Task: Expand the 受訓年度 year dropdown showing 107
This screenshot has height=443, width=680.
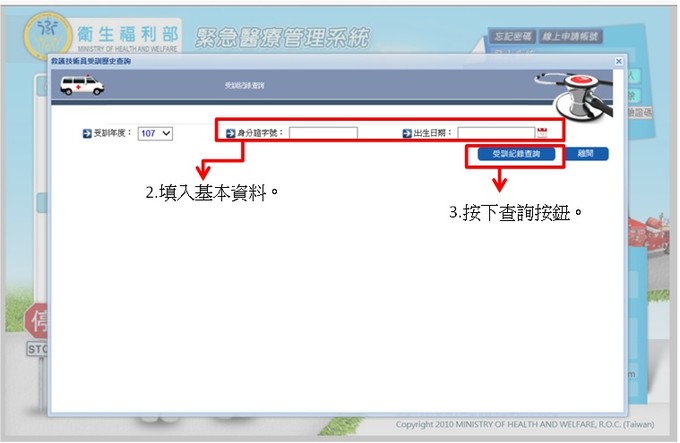Action: click(156, 132)
